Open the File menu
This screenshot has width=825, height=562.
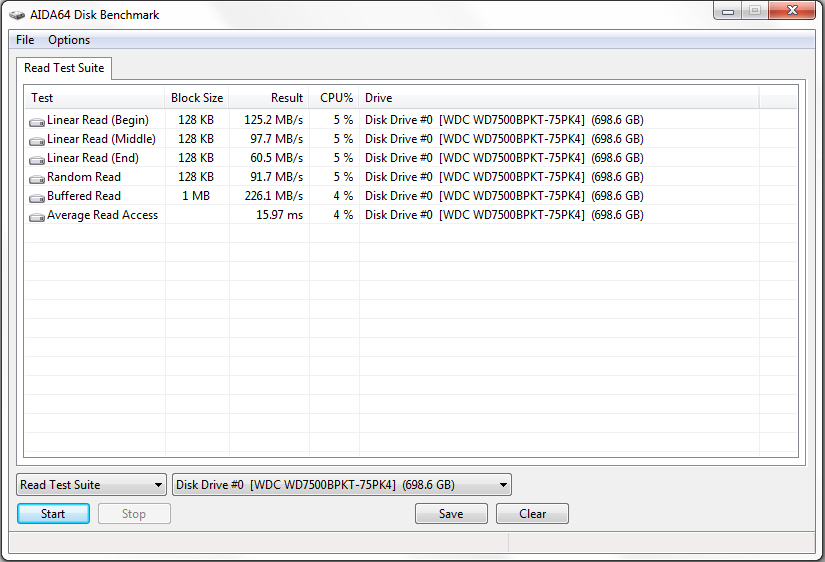click(x=25, y=40)
